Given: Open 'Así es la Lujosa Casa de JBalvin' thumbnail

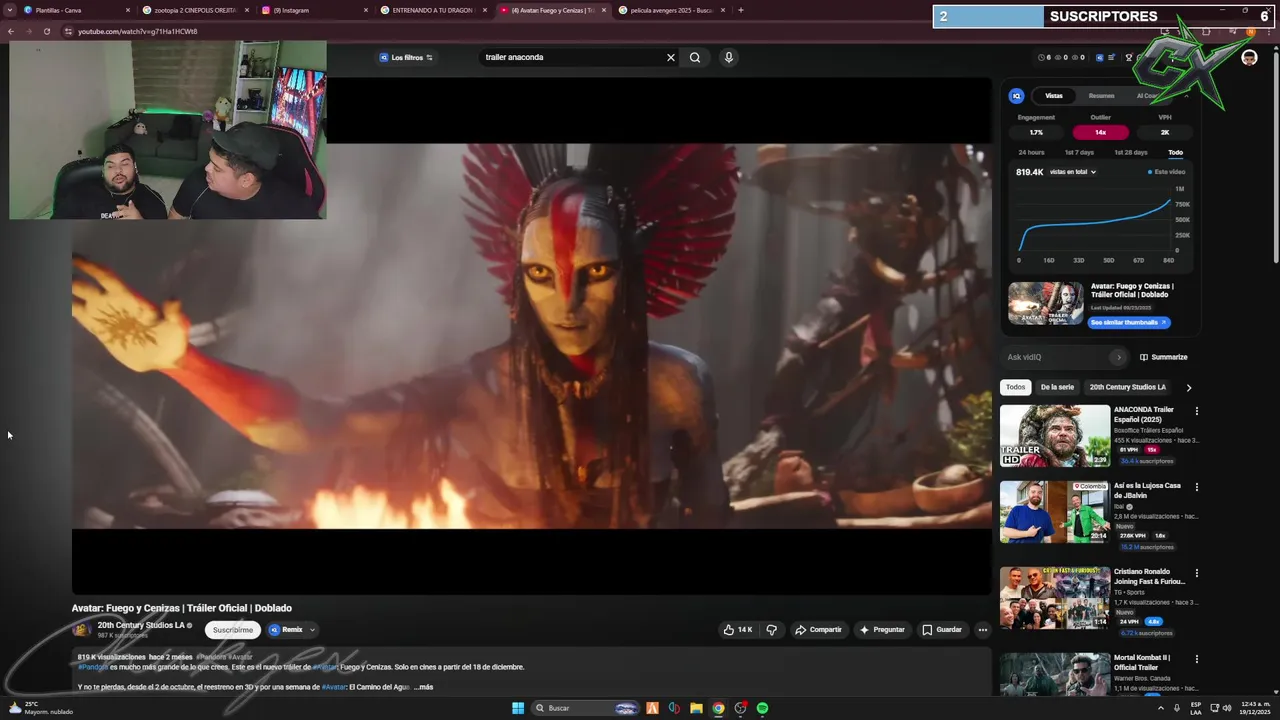Looking at the screenshot, I should point(1055,512).
